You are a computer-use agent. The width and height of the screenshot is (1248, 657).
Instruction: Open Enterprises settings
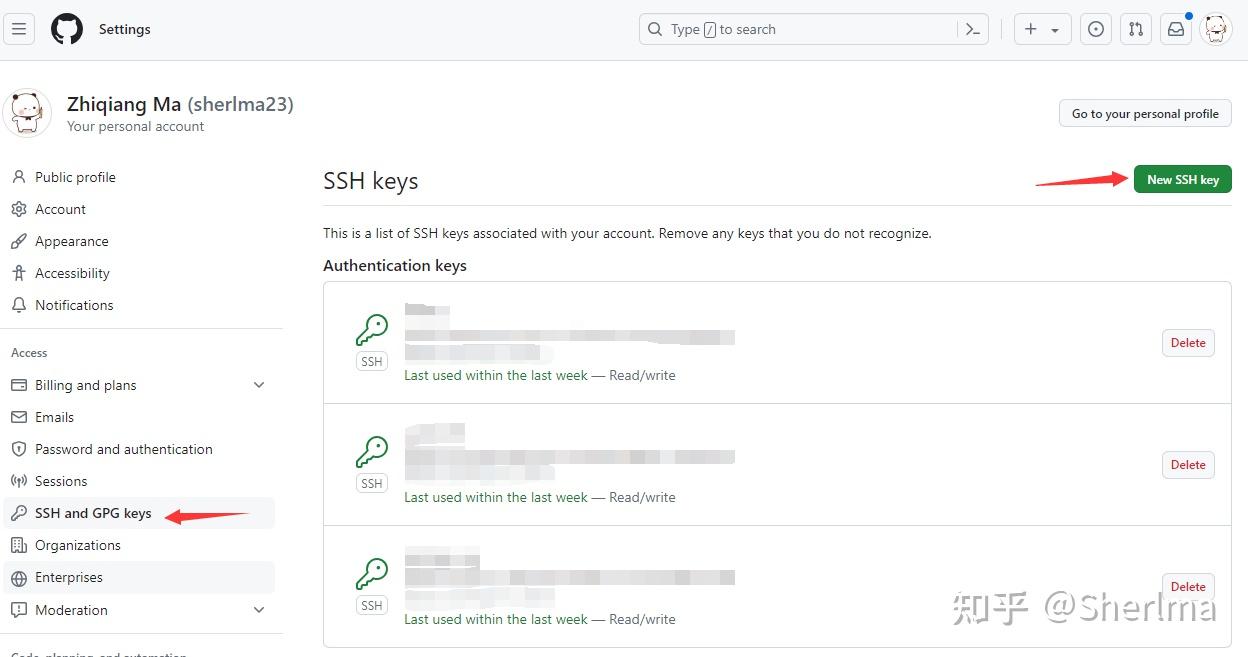pyautogui.click(x=140, y=577)
